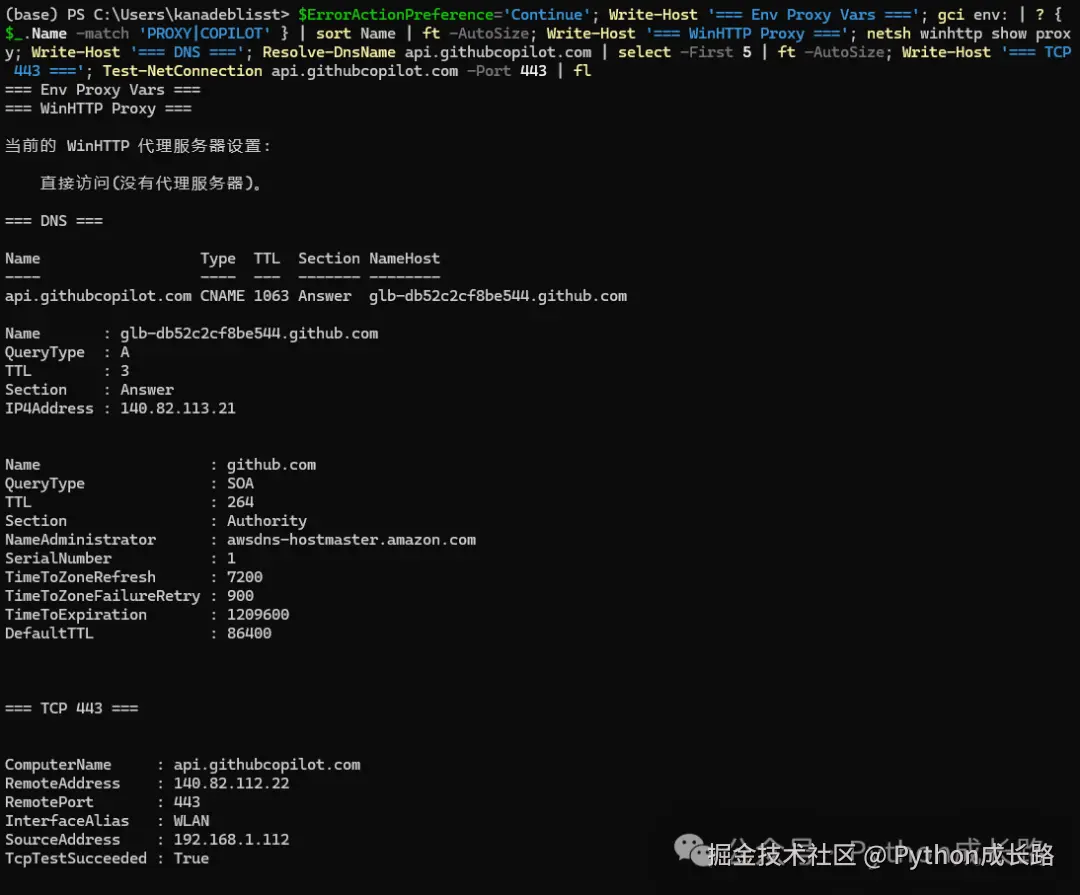1080x895 pixels.
Task: Click 'awsdns-hostmaster.amazon.com' value
Action: coord(351,539)
